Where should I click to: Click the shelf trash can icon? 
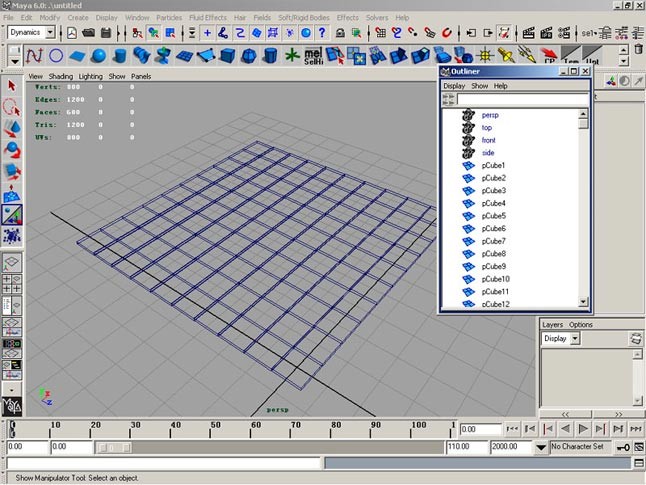point(638,49)
